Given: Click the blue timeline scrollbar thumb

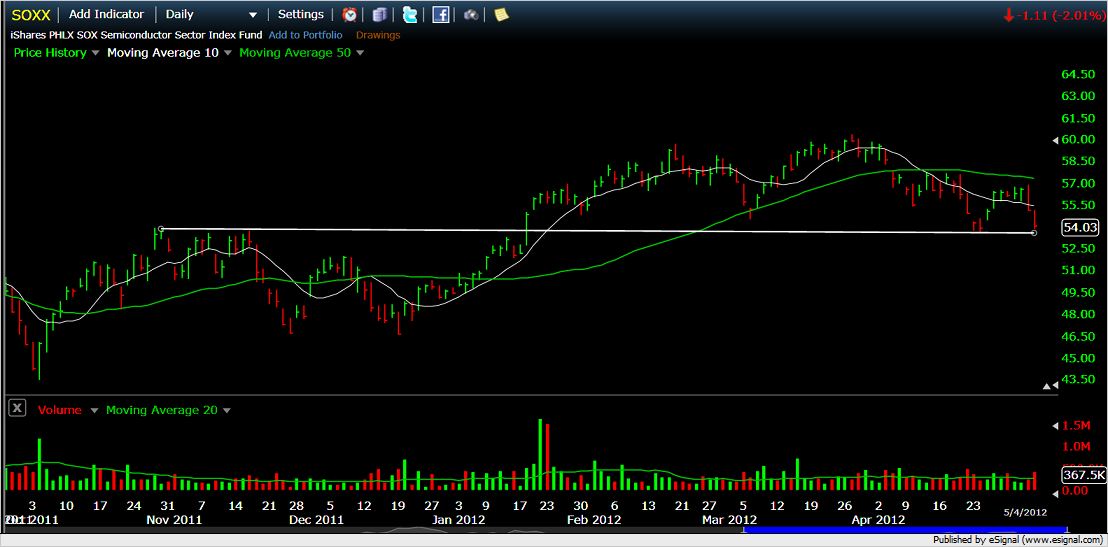Looking at the screenshot, I should [903, 529].
